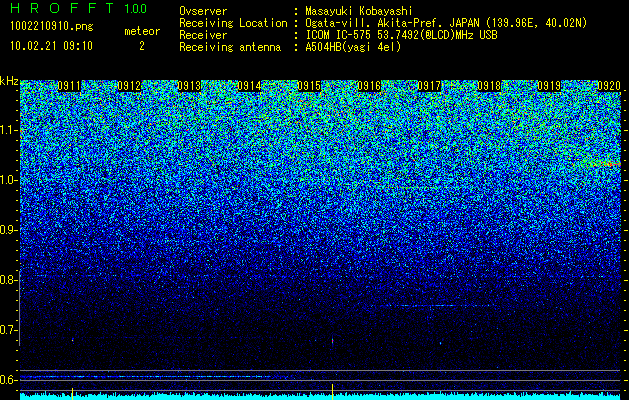Click the 0.7 frequency axis label

point(7,330)
